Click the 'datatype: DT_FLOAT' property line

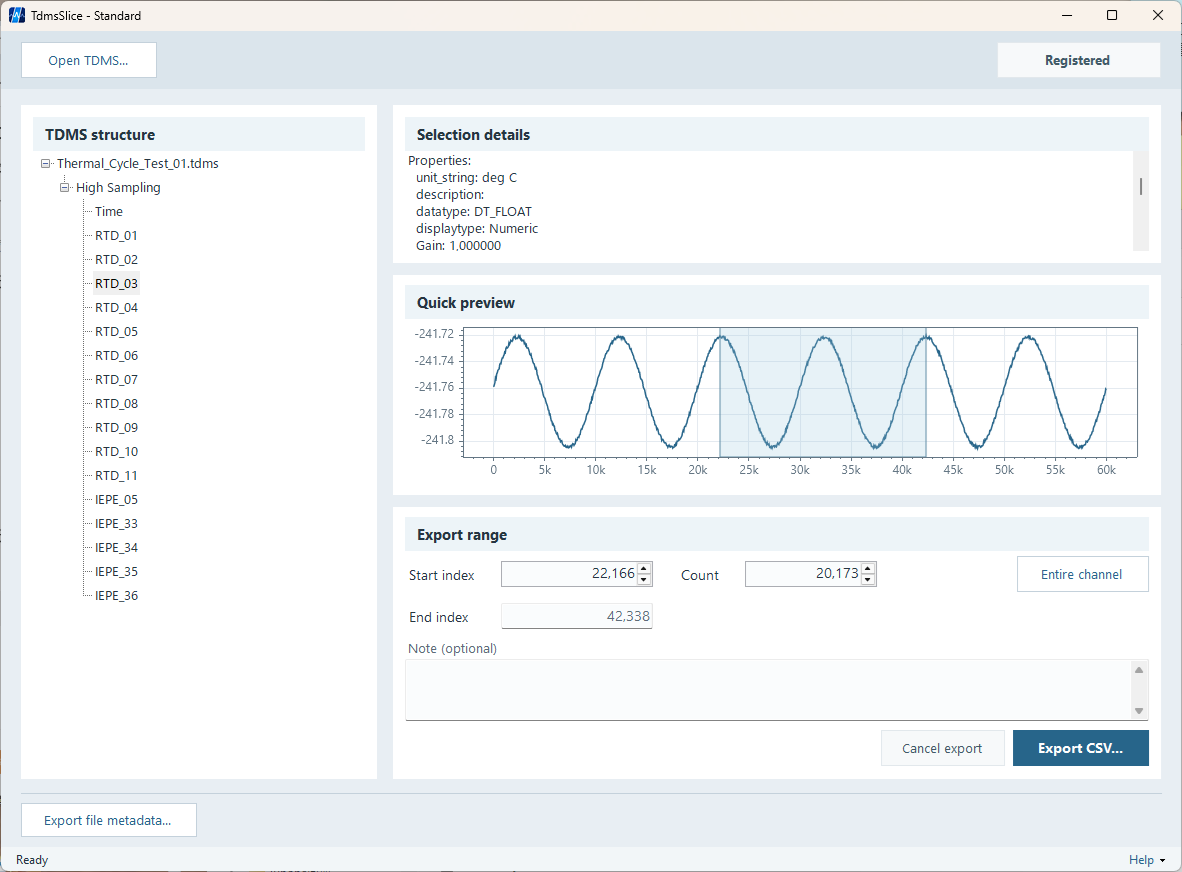473,212
